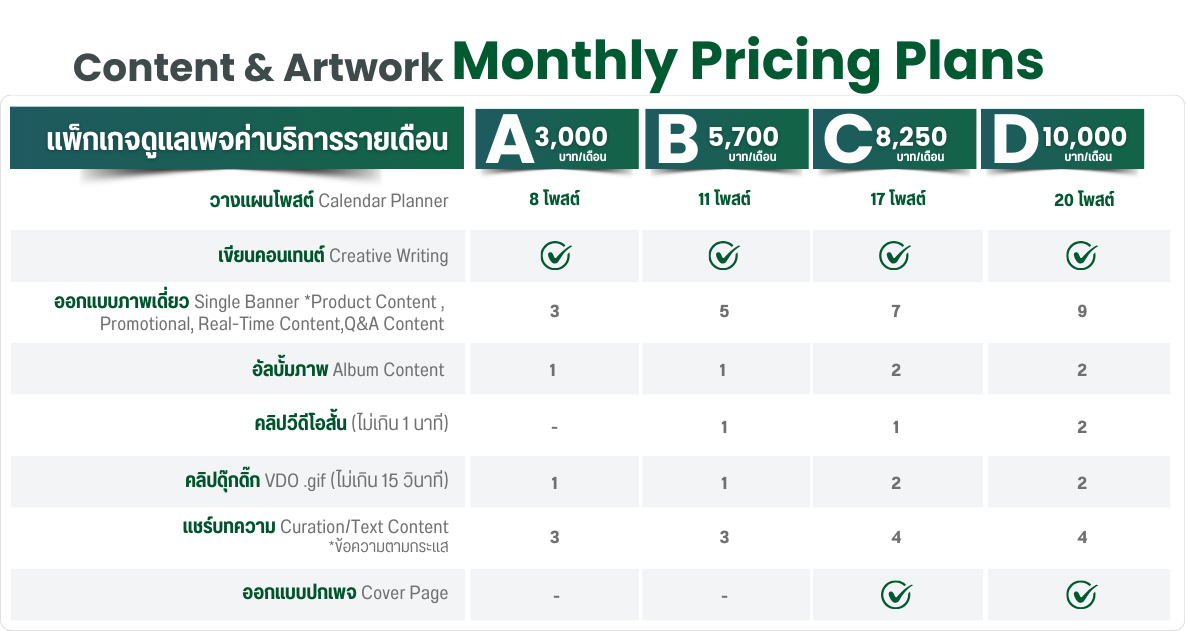1186x631 pixels.
Task: Click the Cover Page row label
Action: coord(345,592)
